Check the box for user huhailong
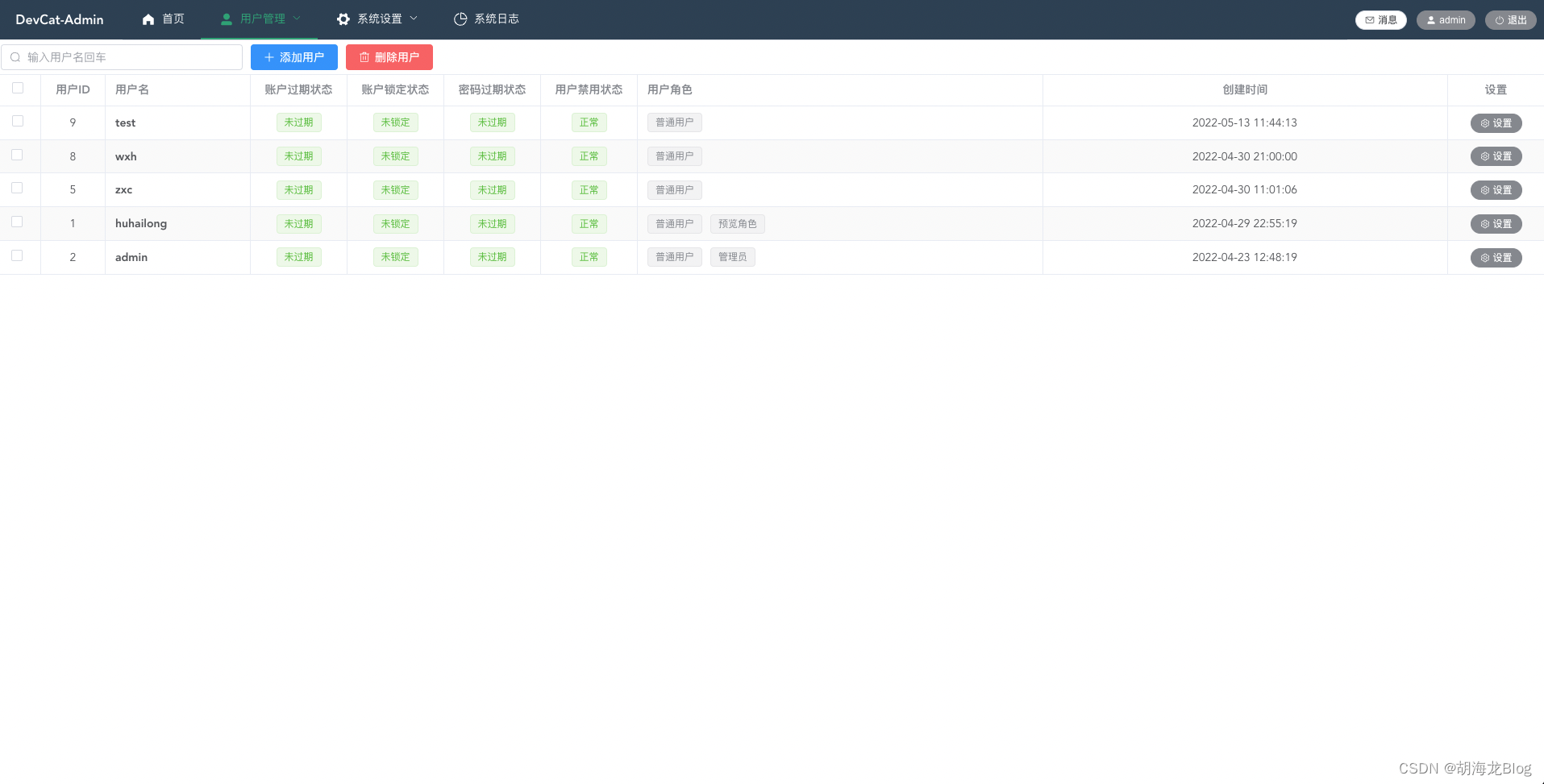The width and height of the screenshot is (1544, 784). tap(18, 222)
